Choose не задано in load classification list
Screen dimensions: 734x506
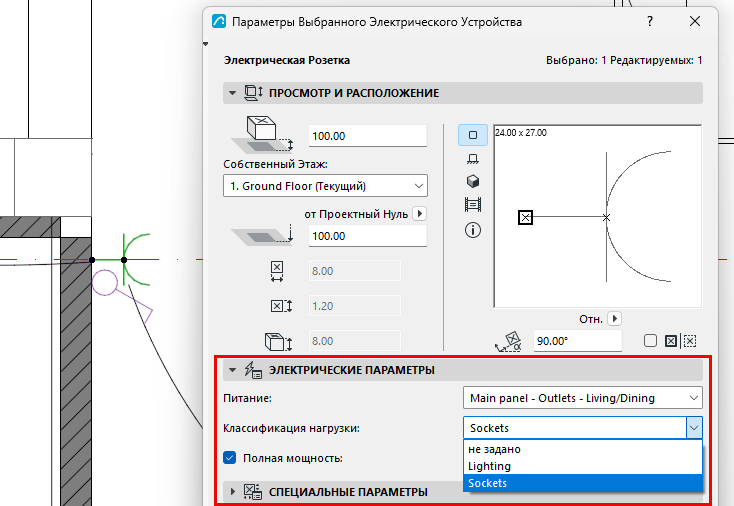(x=582, y=449)
